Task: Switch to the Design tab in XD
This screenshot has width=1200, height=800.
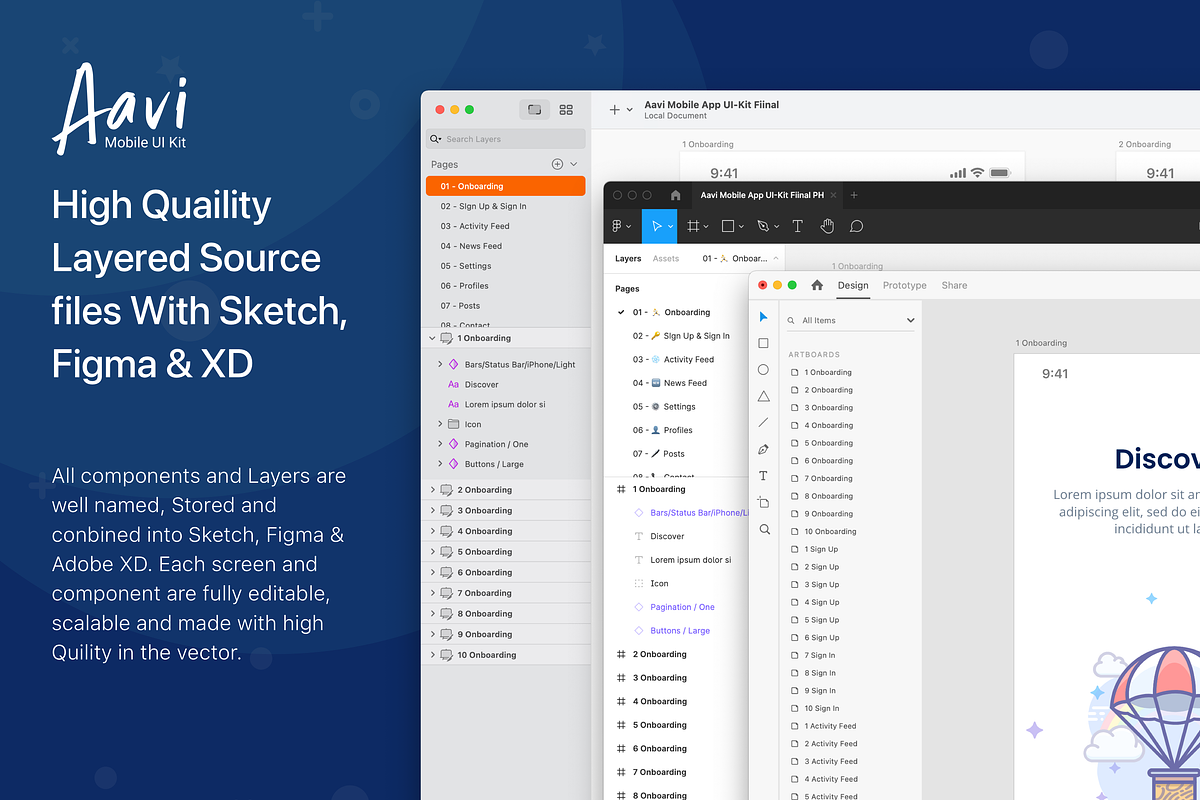Action: (x=853, y=285)
